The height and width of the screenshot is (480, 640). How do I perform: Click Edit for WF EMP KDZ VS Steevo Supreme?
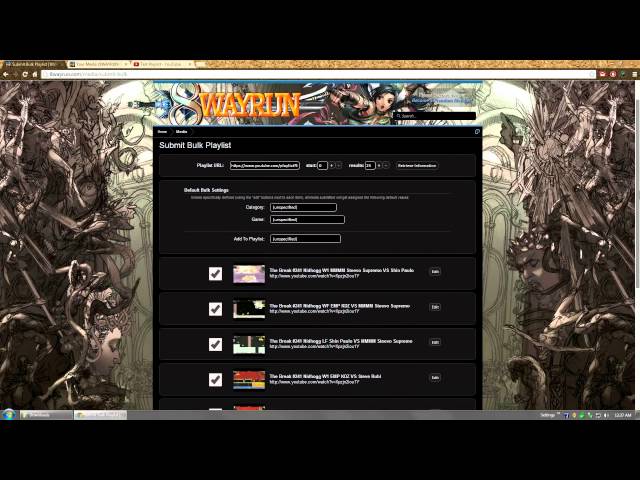(435, 307)
